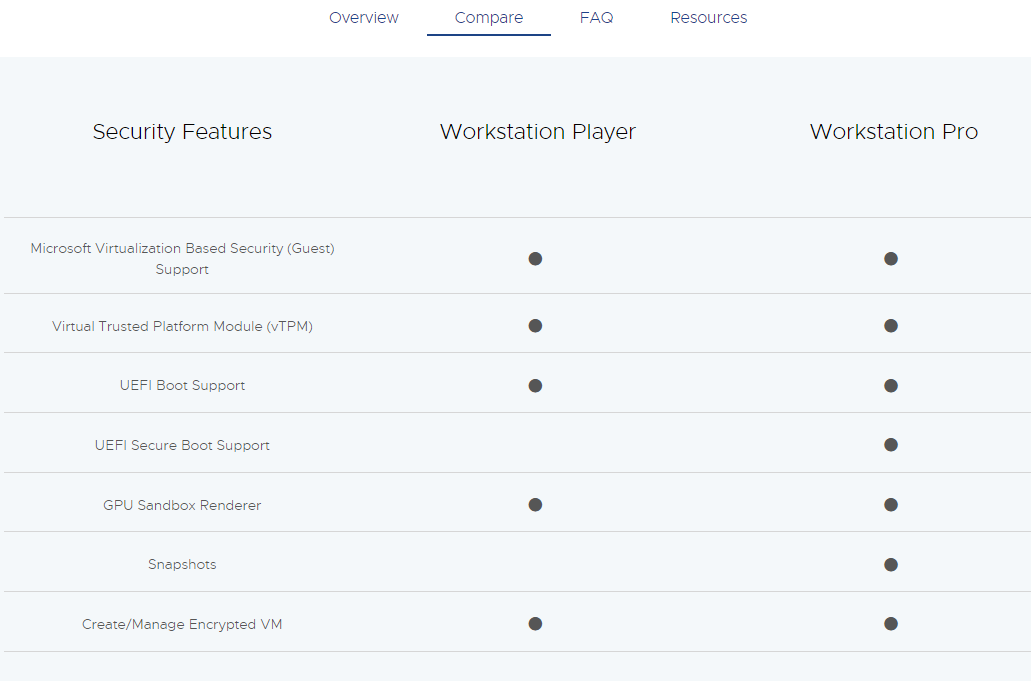Select Virtual Trusted Platform Module (vTPM) row label
Screen dimensions: 1031x681
pyautogui.click(x=182, y=326)
